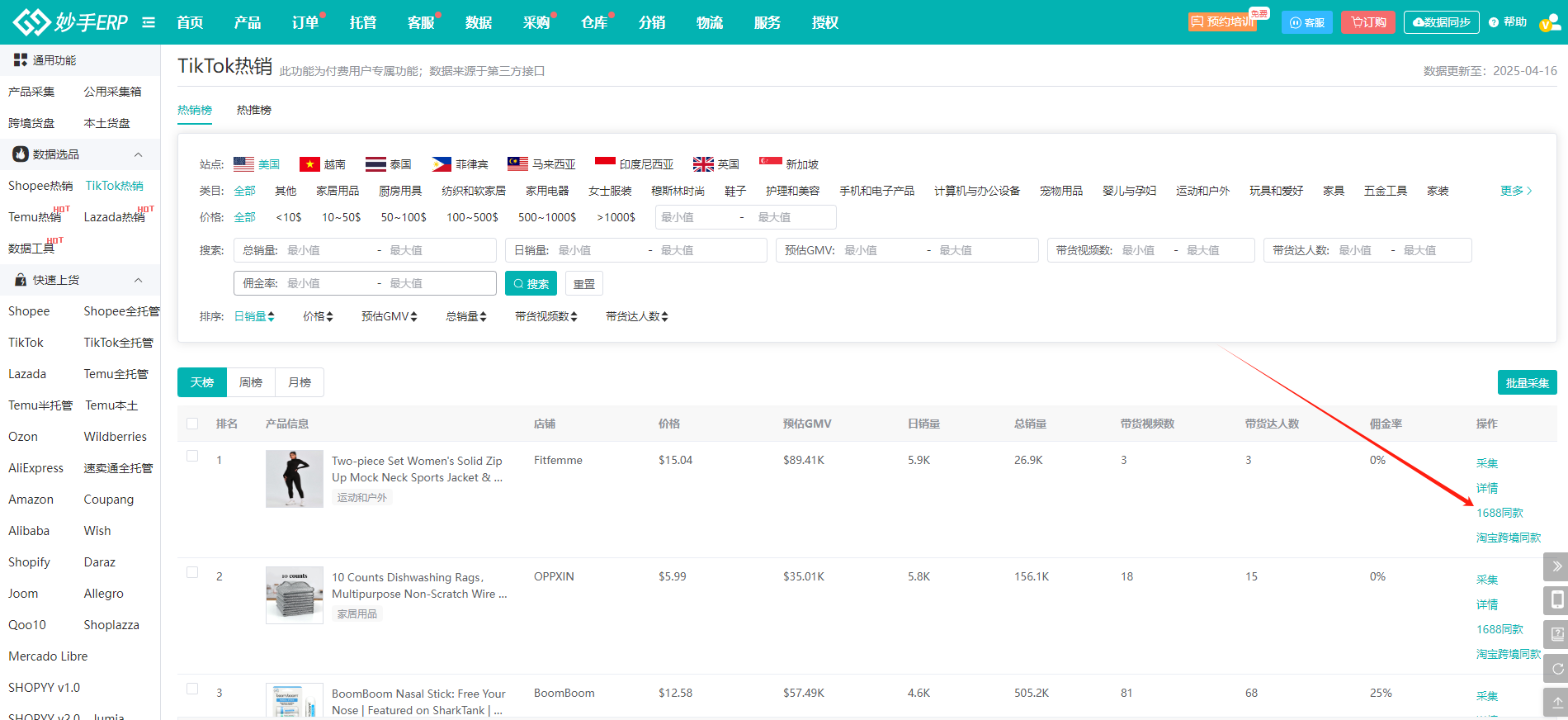Image resolution: width=1568 pixels, height=720 pixels.
Task: Click the floating help document icon
Action: tap(1556, 634)
